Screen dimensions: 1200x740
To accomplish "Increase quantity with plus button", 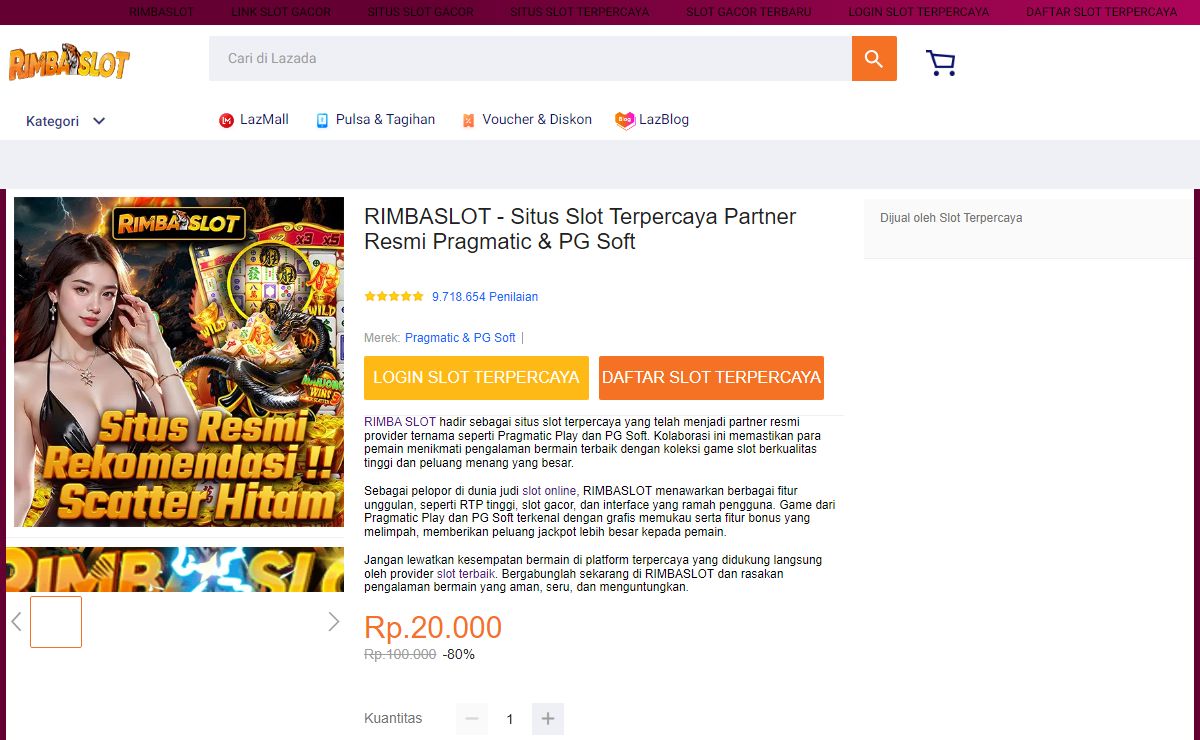I will [548, 719].
